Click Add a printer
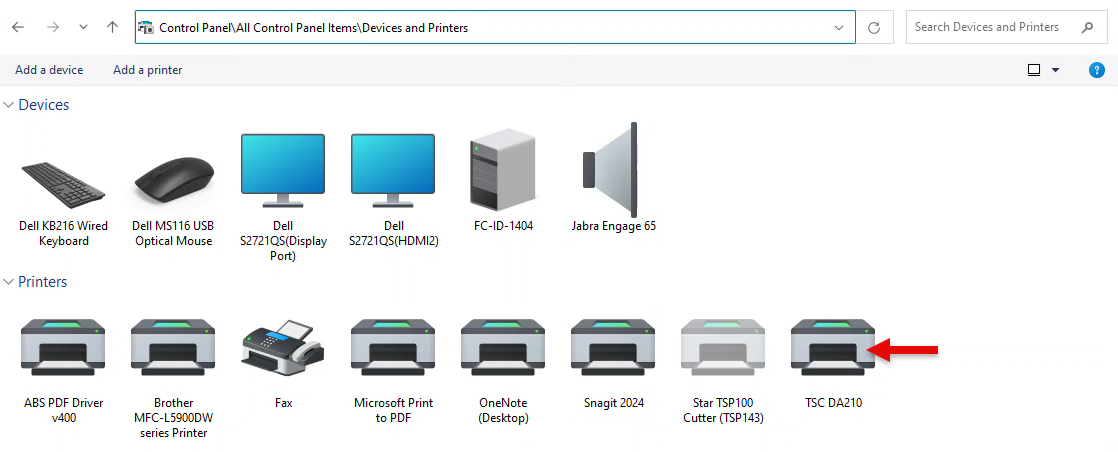This screenshot has width=1118, height=452. (147, 70)
